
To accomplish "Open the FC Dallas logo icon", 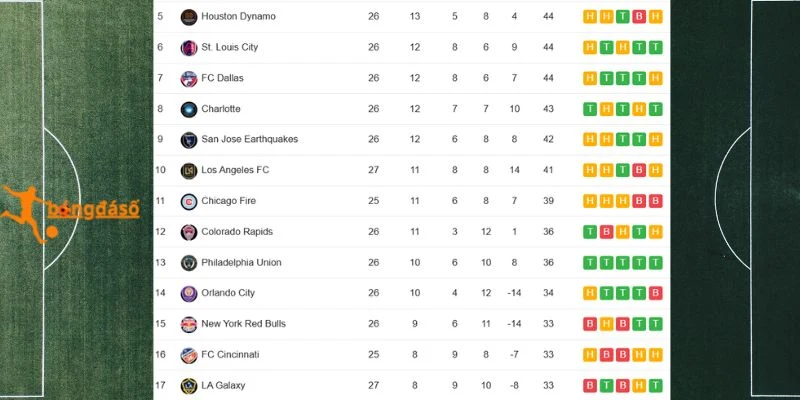I will click(x=189, y=79).
